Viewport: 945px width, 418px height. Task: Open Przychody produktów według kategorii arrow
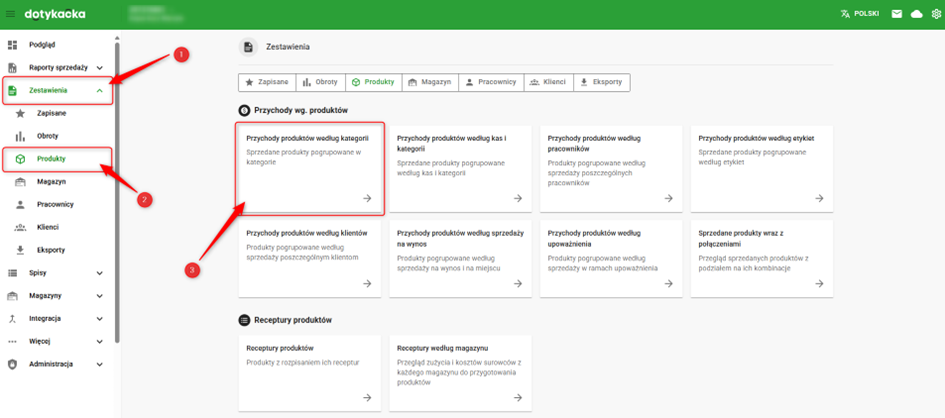point(367,198)
